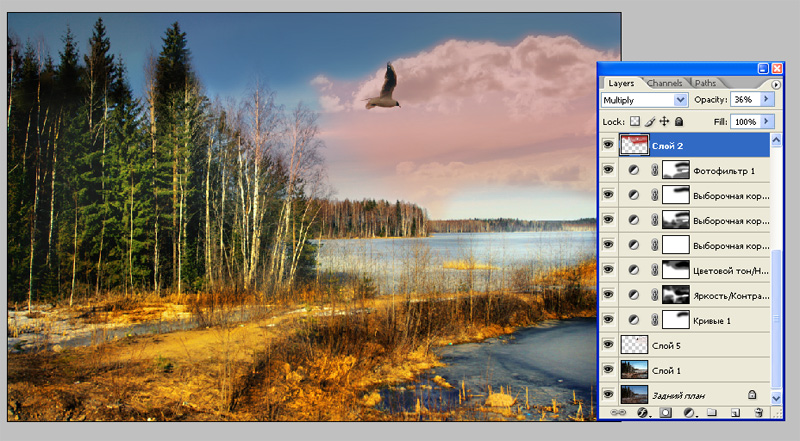This screenshot has width=800, height=441.
Task: Click the padlock on Задний план layer
Action: (752, 395)
